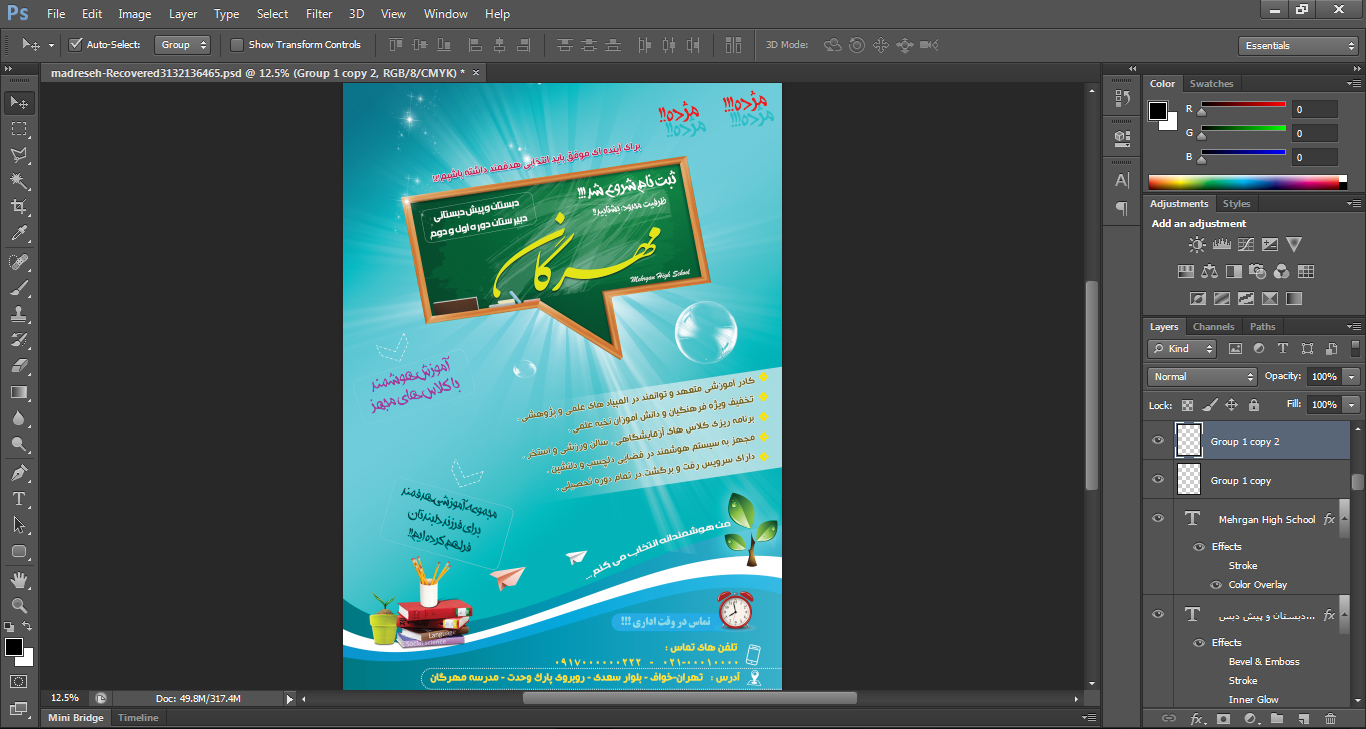Pick the Pen tool

point(18,472)
